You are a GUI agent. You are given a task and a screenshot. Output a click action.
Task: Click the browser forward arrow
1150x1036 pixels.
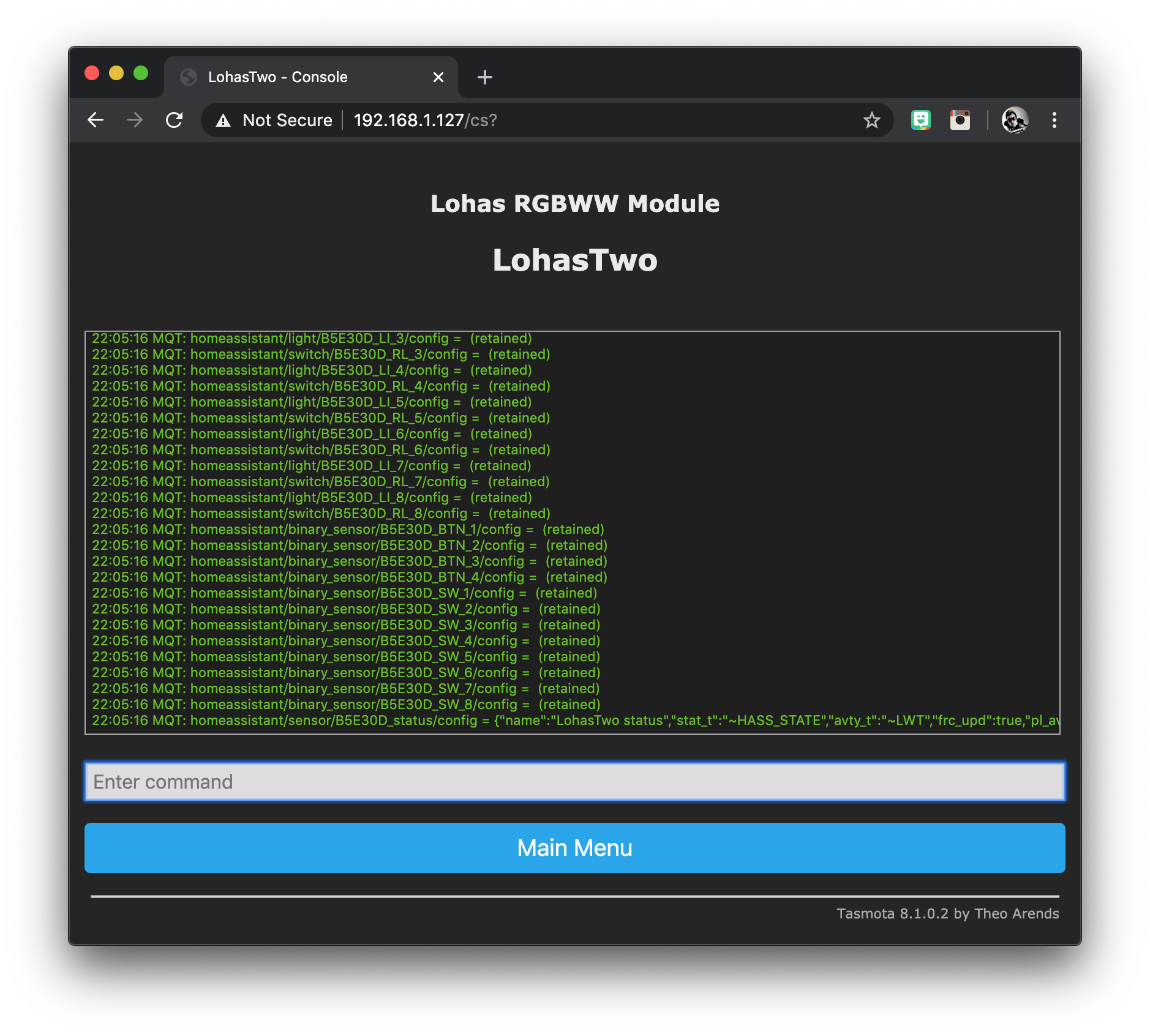(135, 120)
